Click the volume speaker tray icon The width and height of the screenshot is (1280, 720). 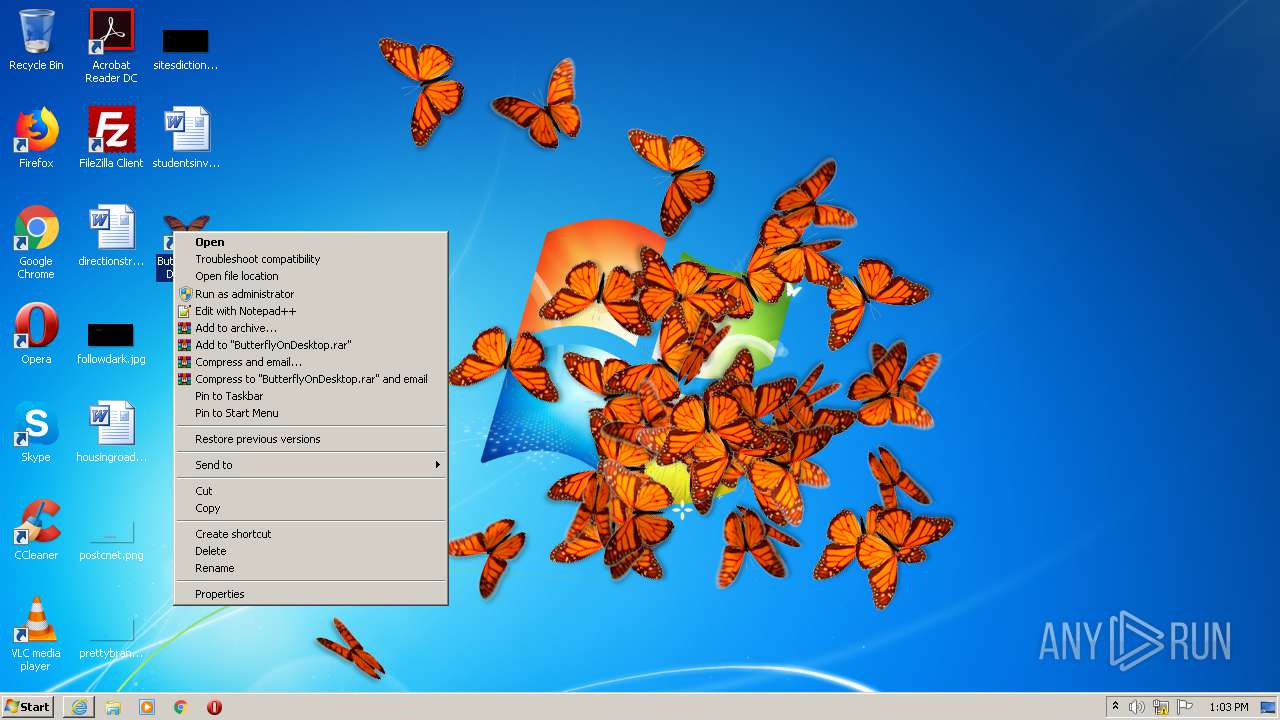coord(1137,707)
